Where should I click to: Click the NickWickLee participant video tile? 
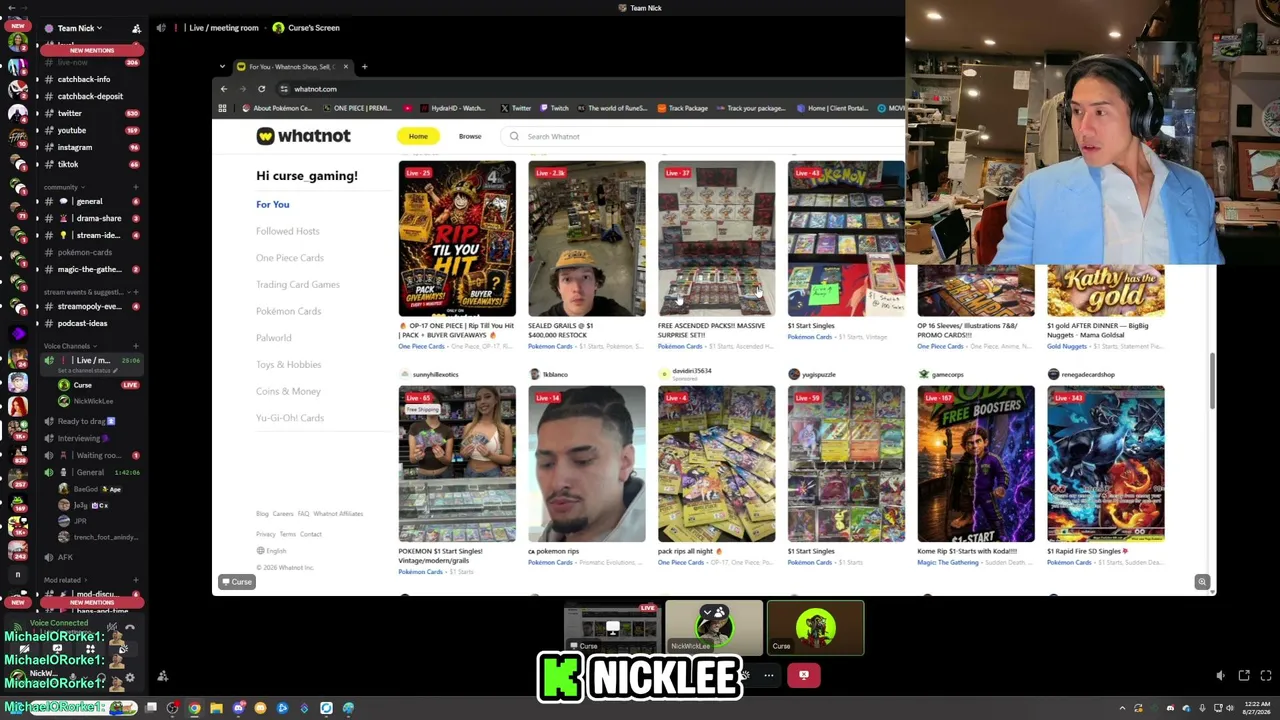714,628
